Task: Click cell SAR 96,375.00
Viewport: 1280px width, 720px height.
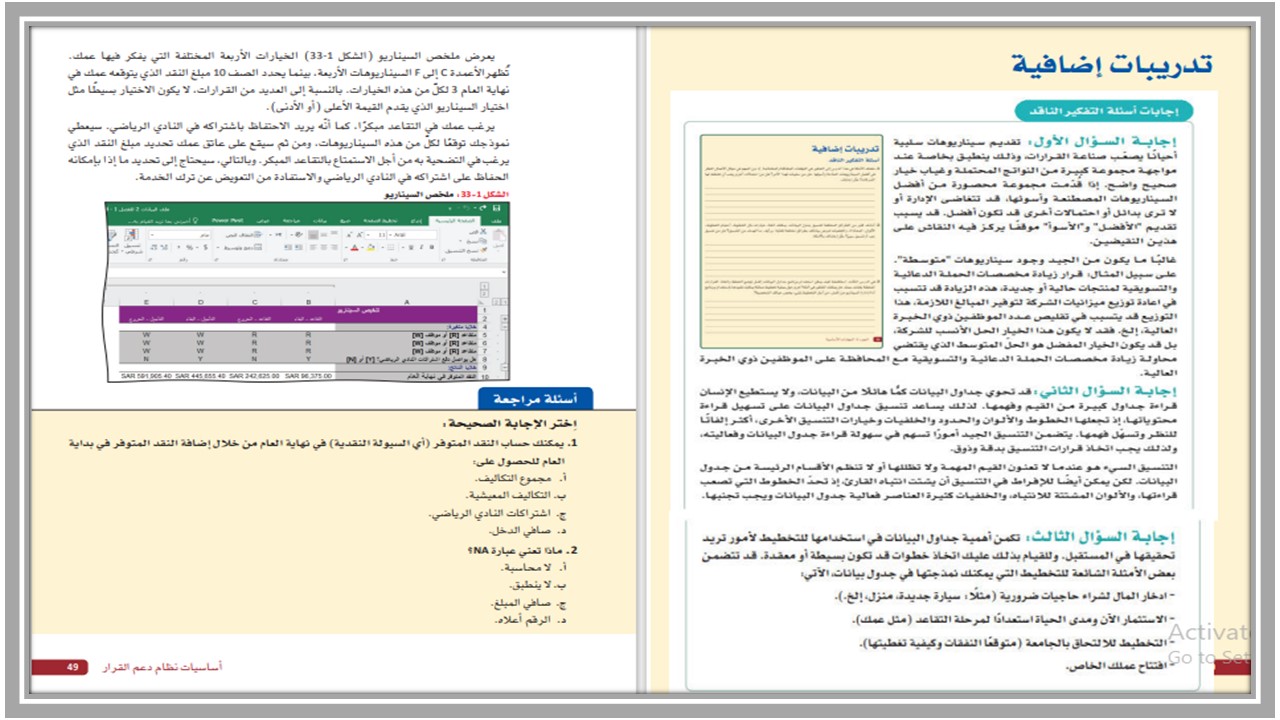Action: [x=308, y=376]
